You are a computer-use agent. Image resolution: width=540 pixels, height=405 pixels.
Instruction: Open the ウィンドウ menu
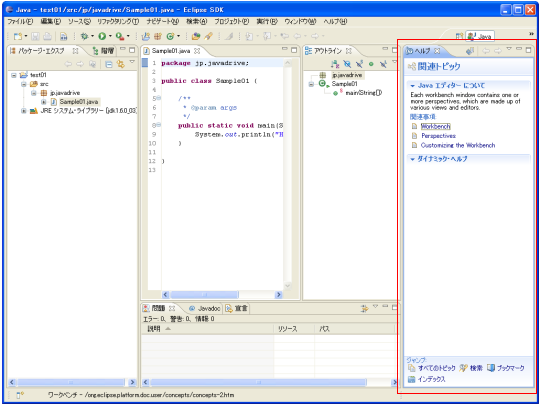[x=300, y=21]
